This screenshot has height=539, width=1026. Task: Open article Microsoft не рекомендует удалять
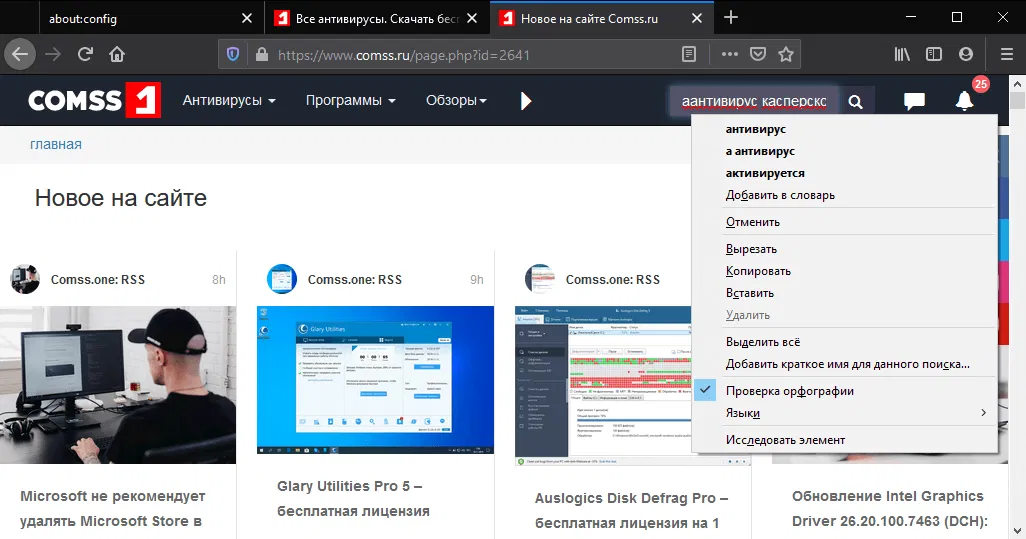point(113,509)
